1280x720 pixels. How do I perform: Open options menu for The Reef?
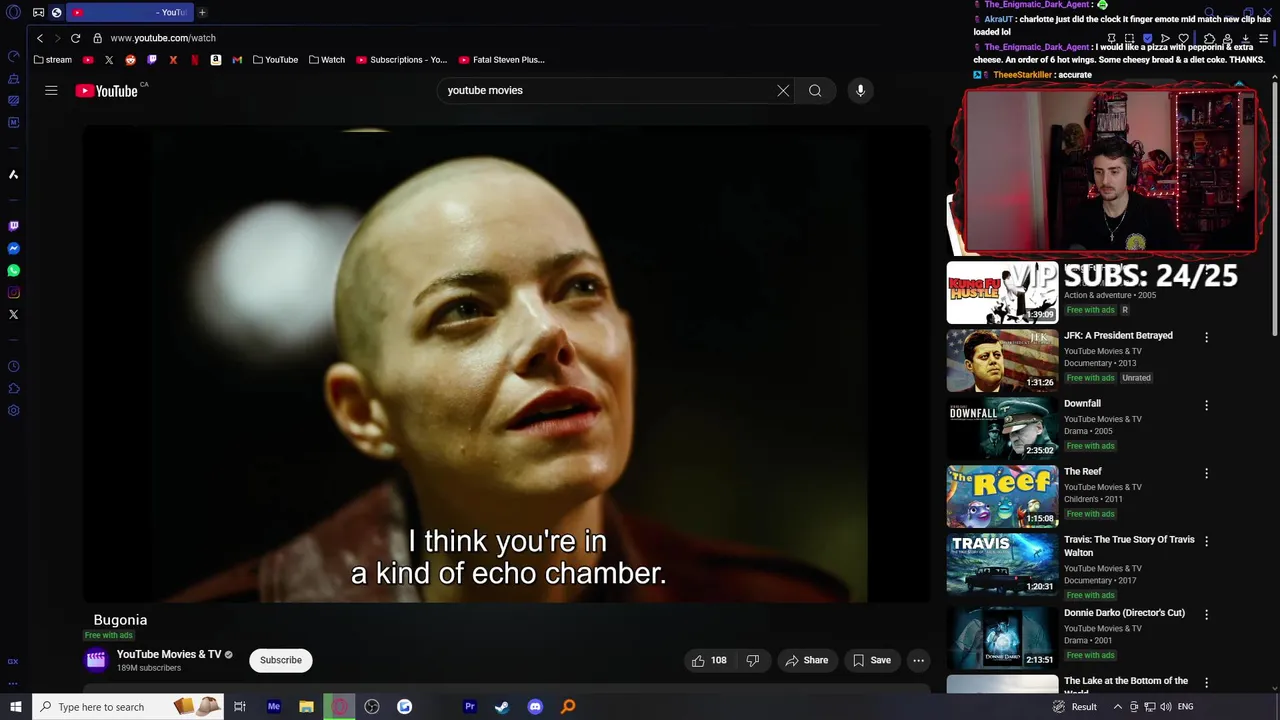[1206, 473]
